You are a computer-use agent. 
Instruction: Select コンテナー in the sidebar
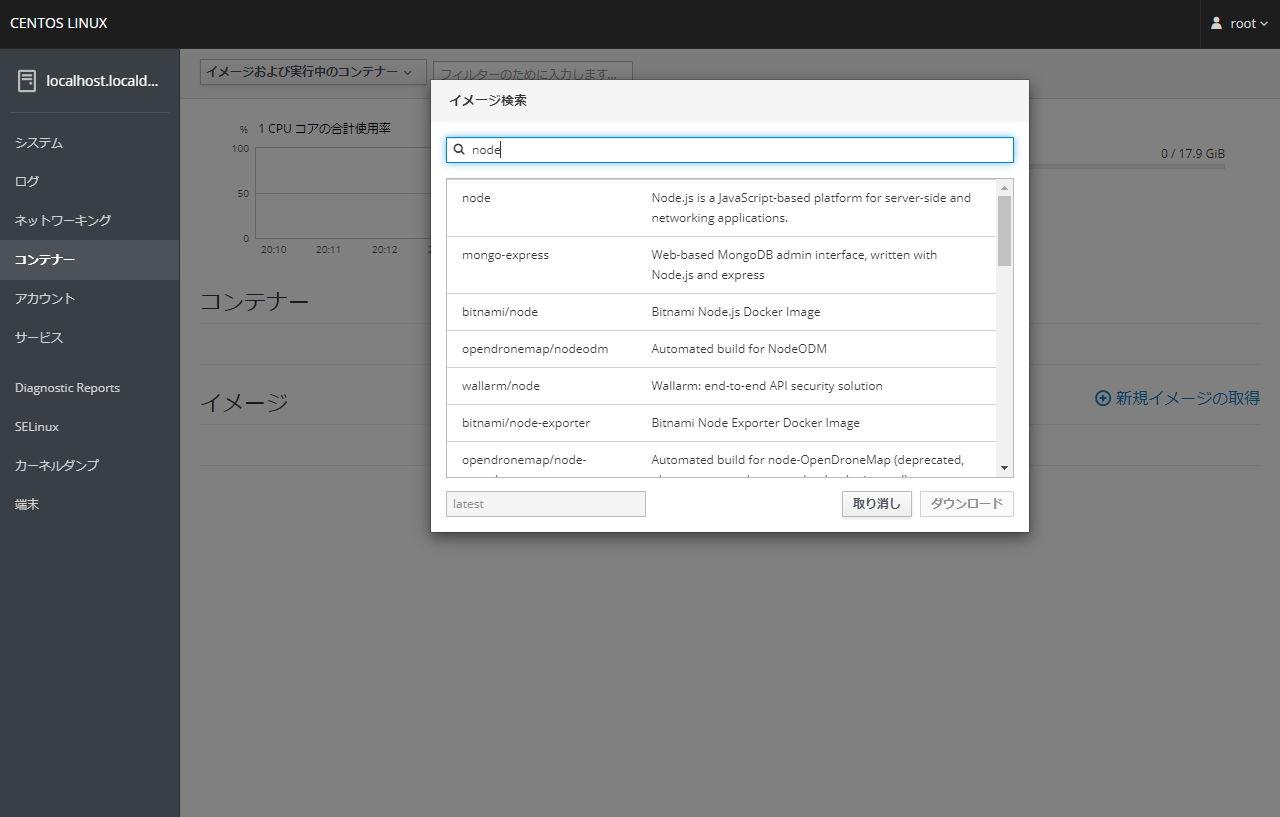tap(90, 260)
